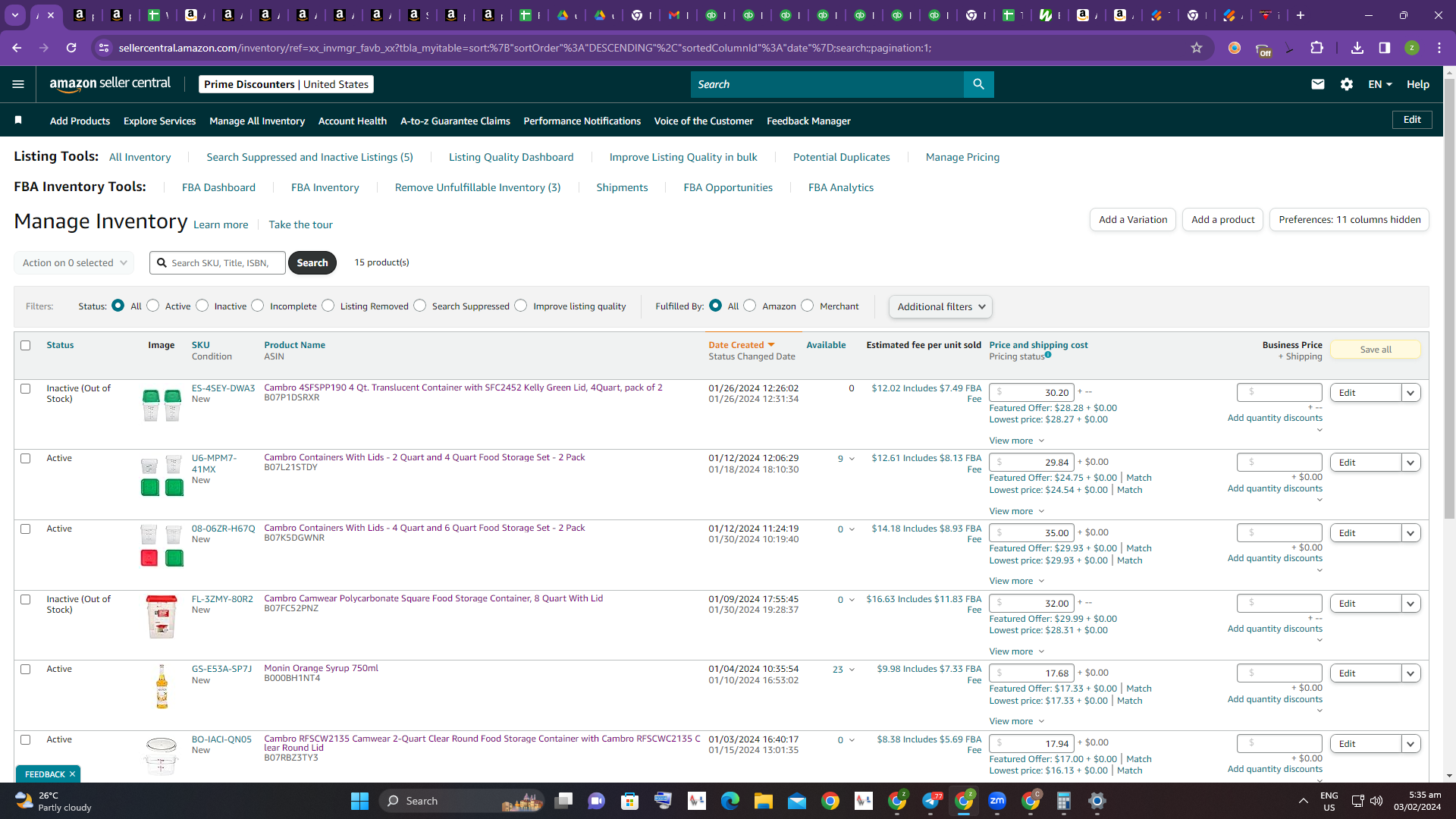Click the price field showing 30.20
The height and width of the screenshot is (819, 1456).
pos(1031,392)
